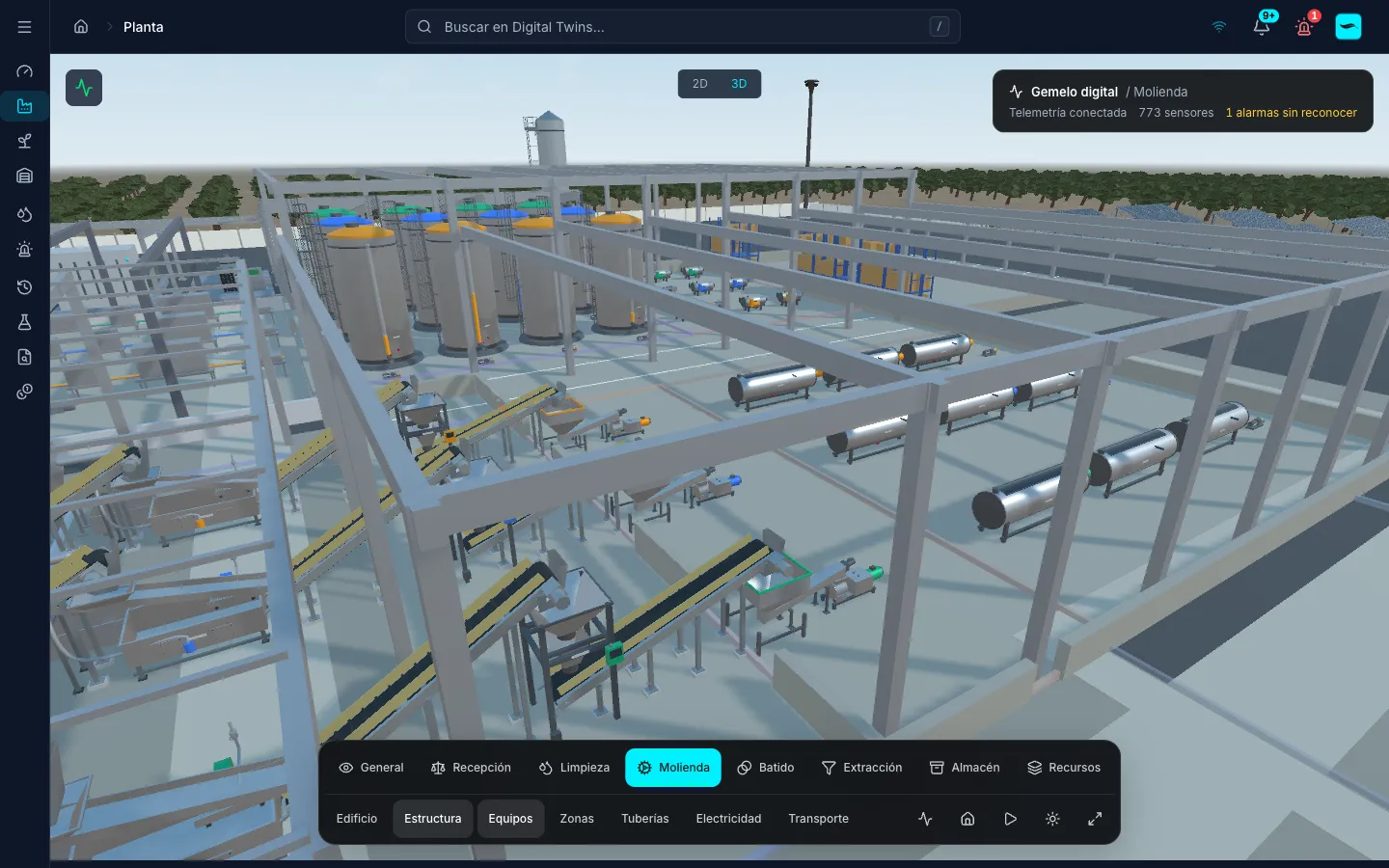Open the droplets icon in sidebar
The image size is (1389, 868).
pyautogui.click(x=25, y=214)
